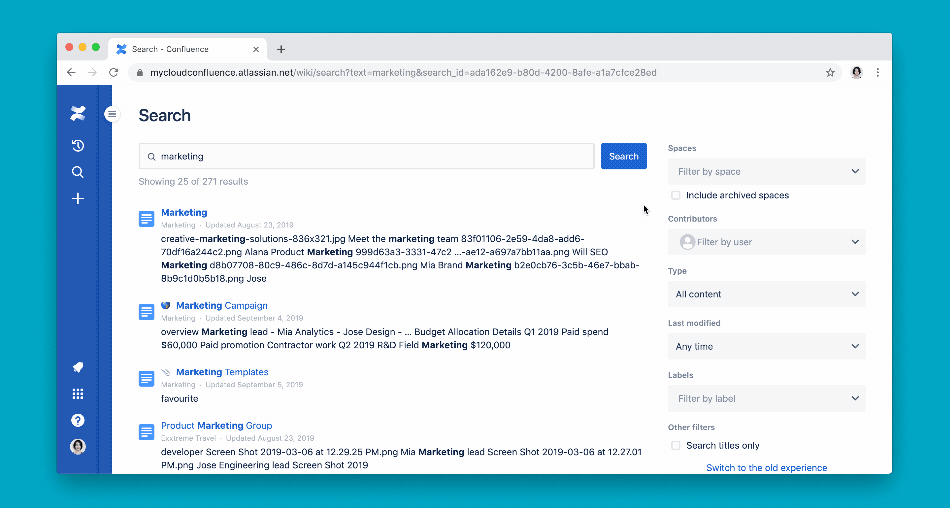The height and width of the screenshot is (508, 950).
Task: Open the app switcher grid icon
Action: point(78,394)
